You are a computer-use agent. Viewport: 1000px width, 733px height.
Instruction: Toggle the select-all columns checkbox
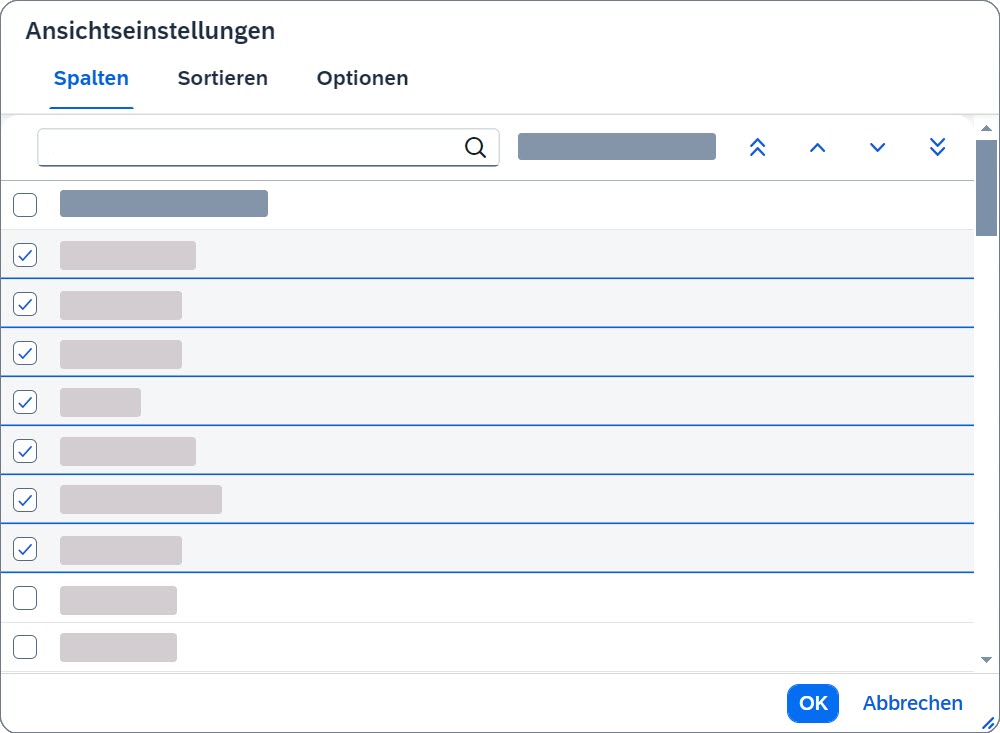tap(25, 205)
